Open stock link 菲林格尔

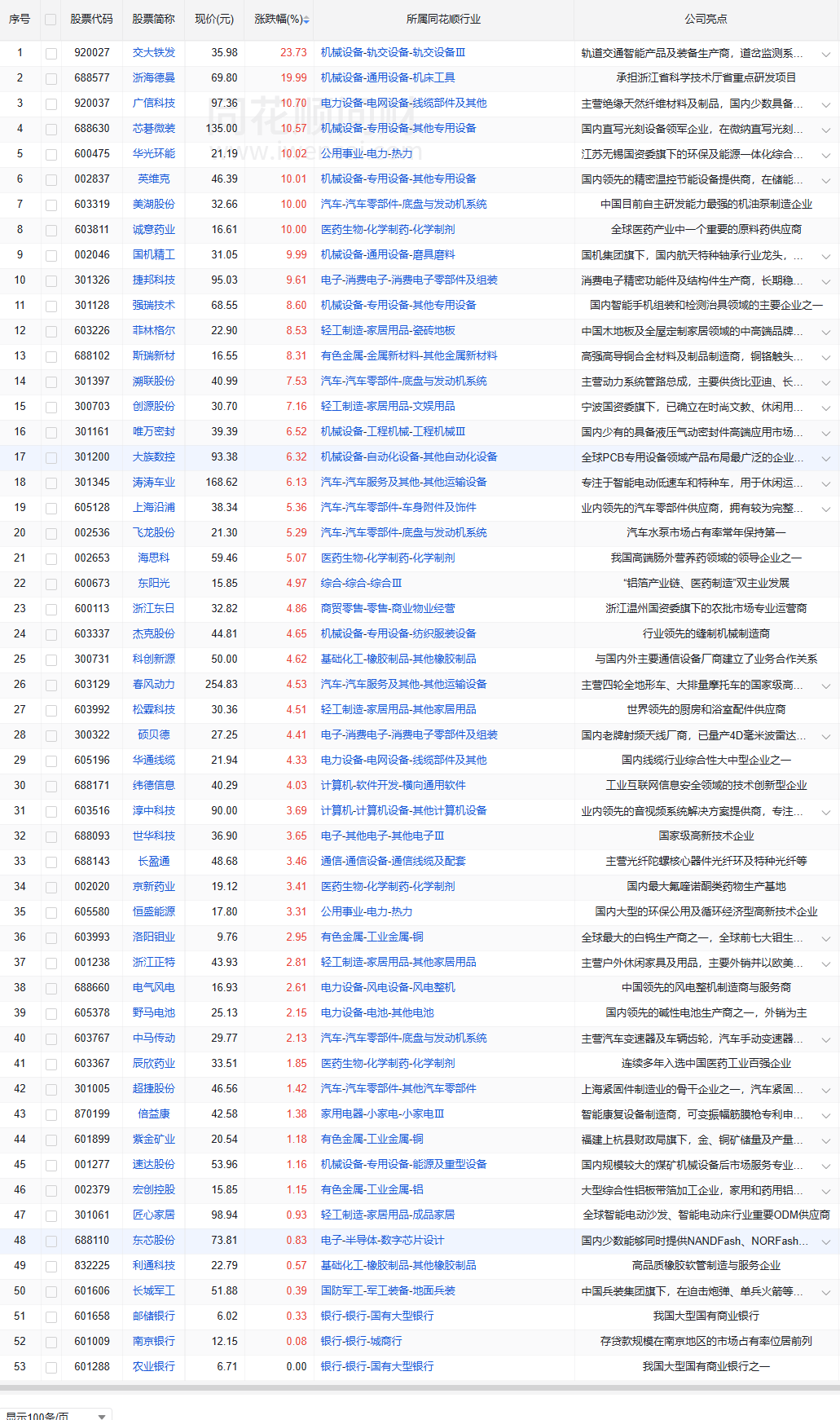154,330
